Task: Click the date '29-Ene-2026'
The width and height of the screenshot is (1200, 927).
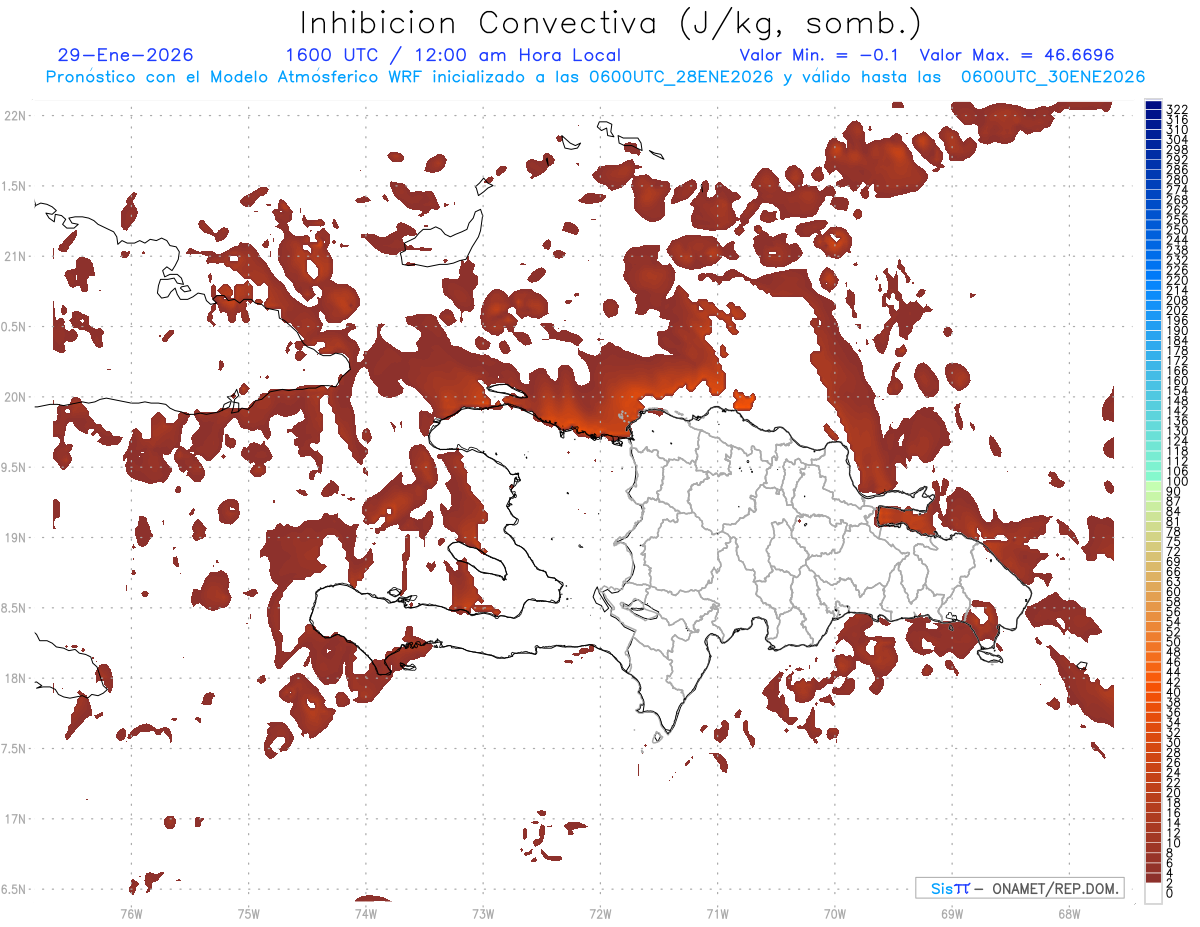Action: 126,55
